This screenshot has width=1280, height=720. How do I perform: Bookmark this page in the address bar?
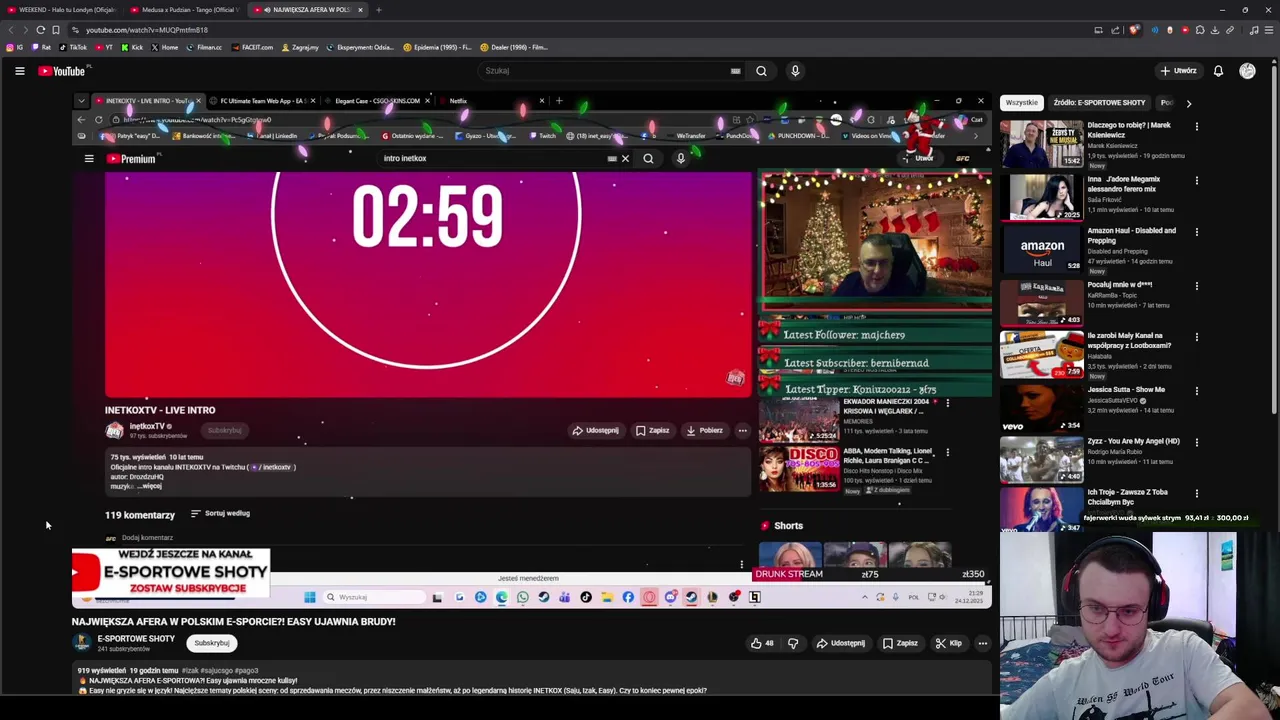[55, 30]
